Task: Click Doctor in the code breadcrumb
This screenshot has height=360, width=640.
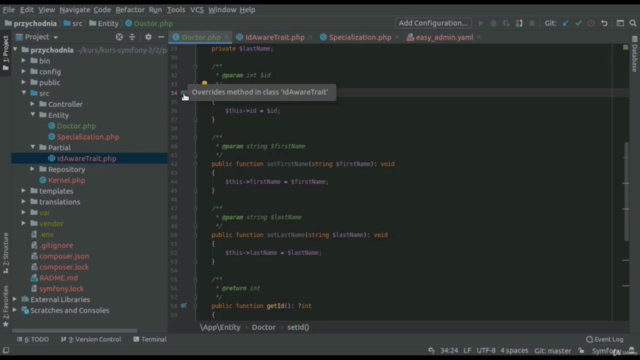Action: coord(263,327)
